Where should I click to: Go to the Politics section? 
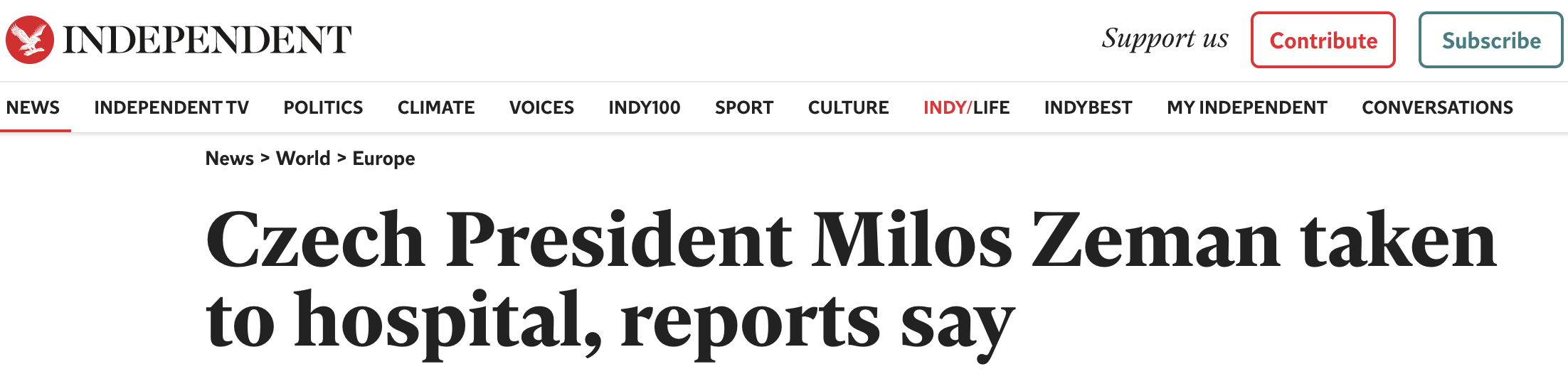tap(323, 107)
